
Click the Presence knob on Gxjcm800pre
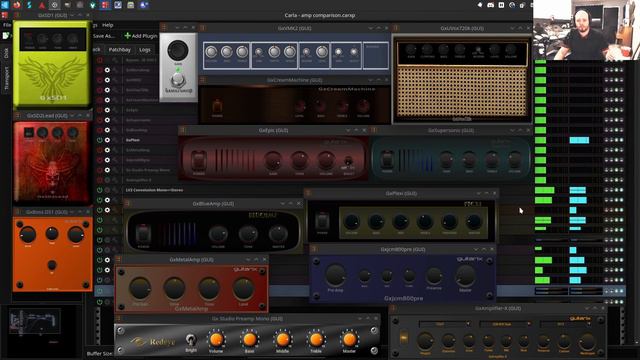pyautogui.click(x=433, y=276)
